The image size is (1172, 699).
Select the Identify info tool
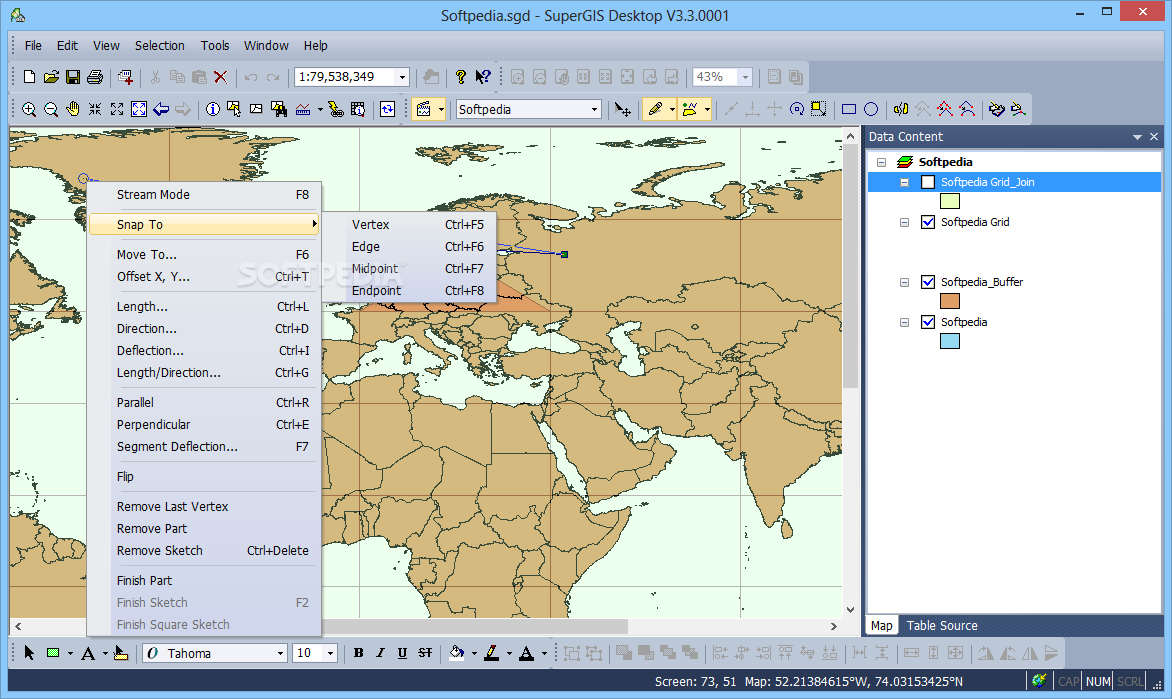[x=213, y=109]
